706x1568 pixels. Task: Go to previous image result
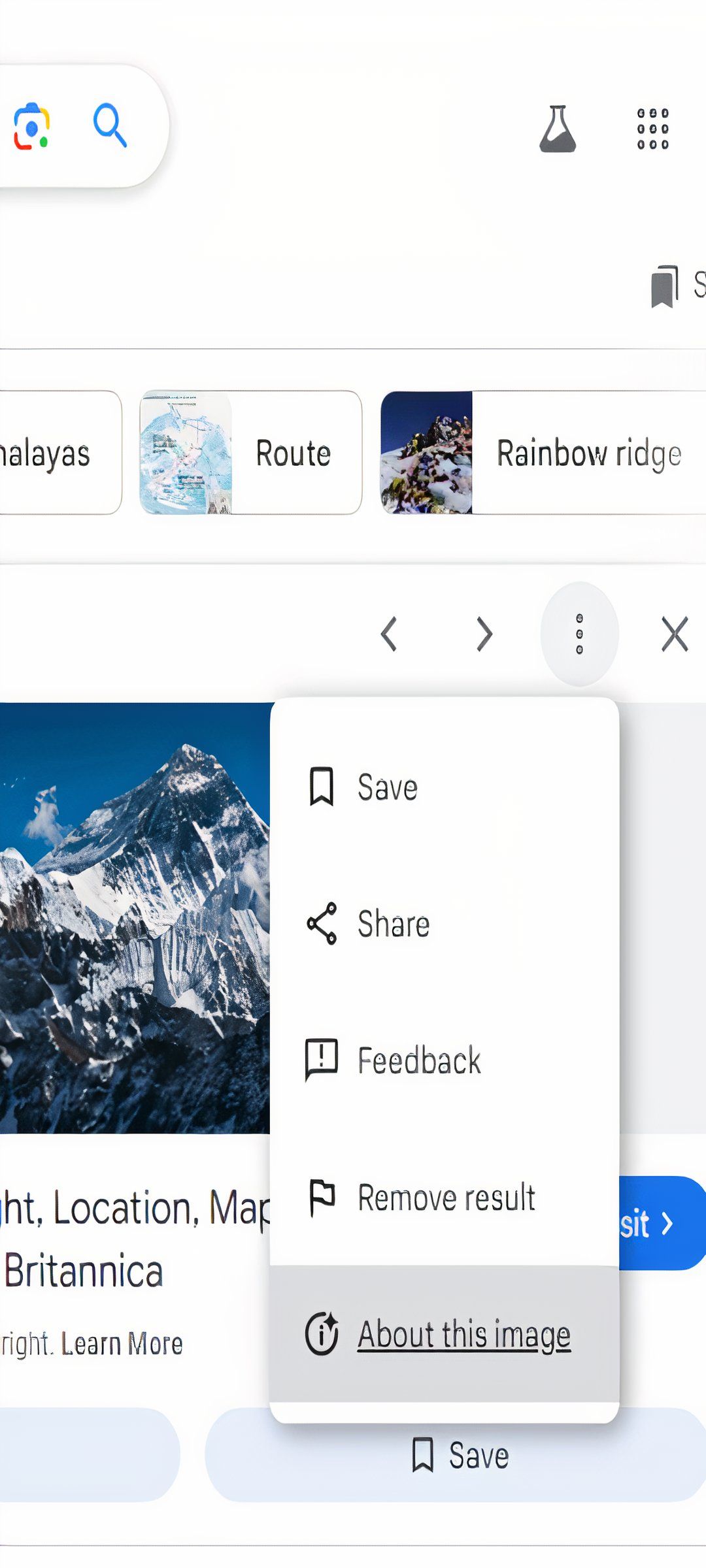pyautogui.click(x=390, y=634)
